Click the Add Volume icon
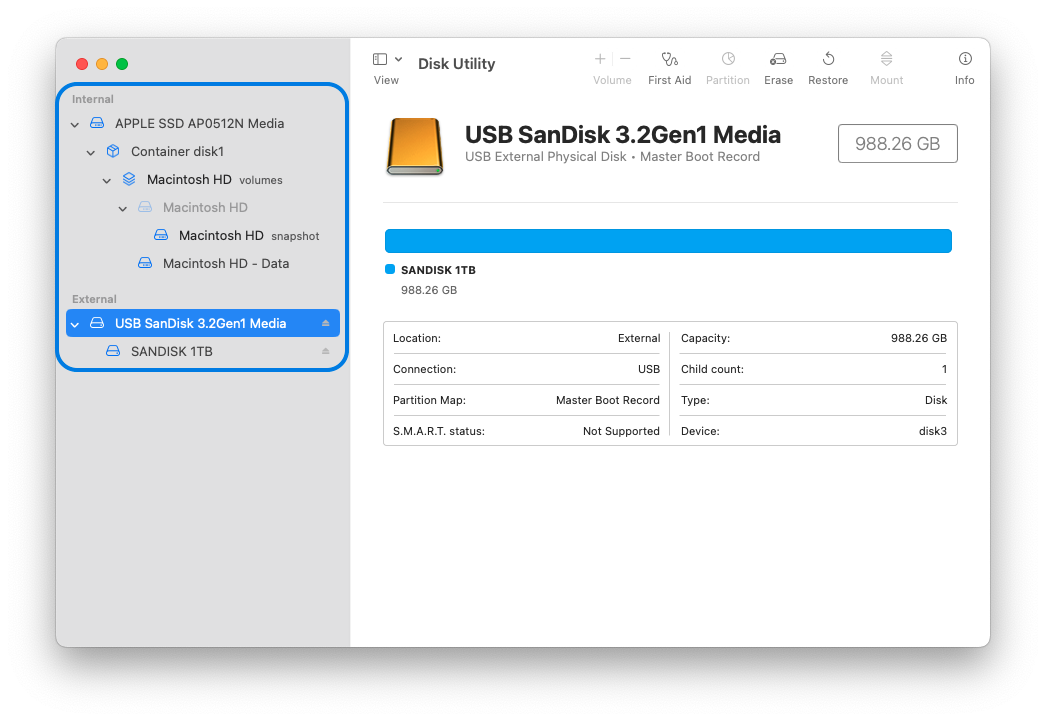This screenshot has height=721, width=1046. 599,58
